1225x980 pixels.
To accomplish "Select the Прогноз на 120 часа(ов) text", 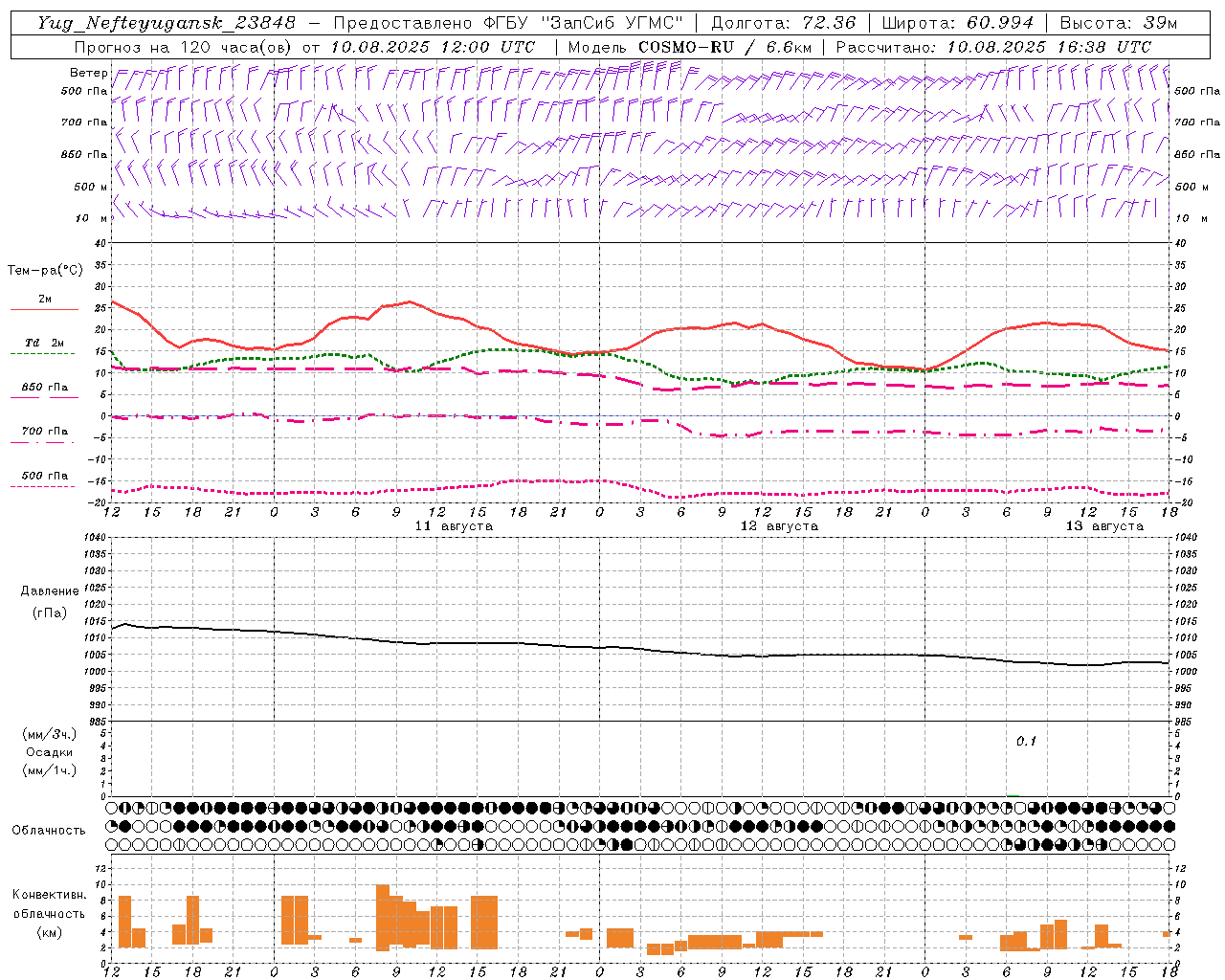I will click(x=184, y=47).
